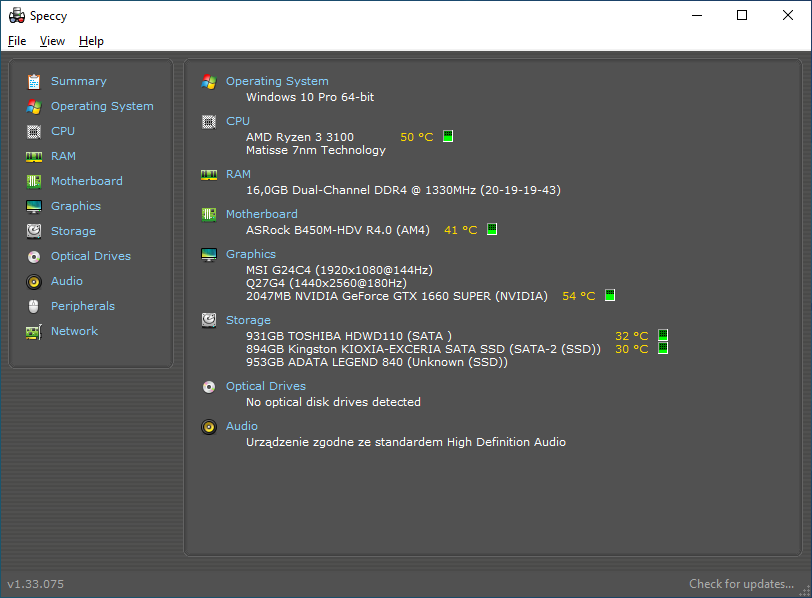Select CPU in the sidebar
The width and height of the screenshot is (812, 598).
pos(63,131)
